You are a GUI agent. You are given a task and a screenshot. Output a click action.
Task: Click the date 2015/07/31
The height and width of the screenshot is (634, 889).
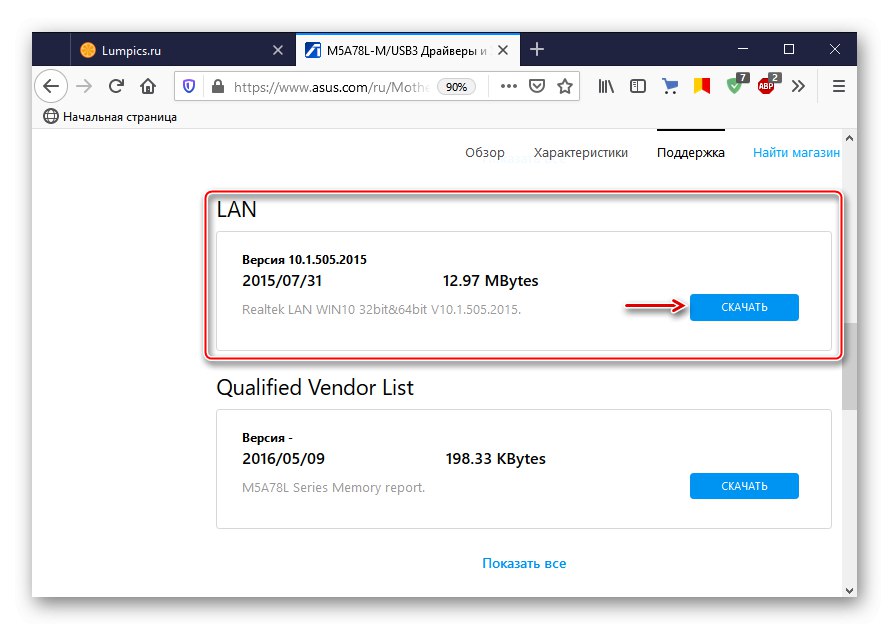tap(282, 281)
